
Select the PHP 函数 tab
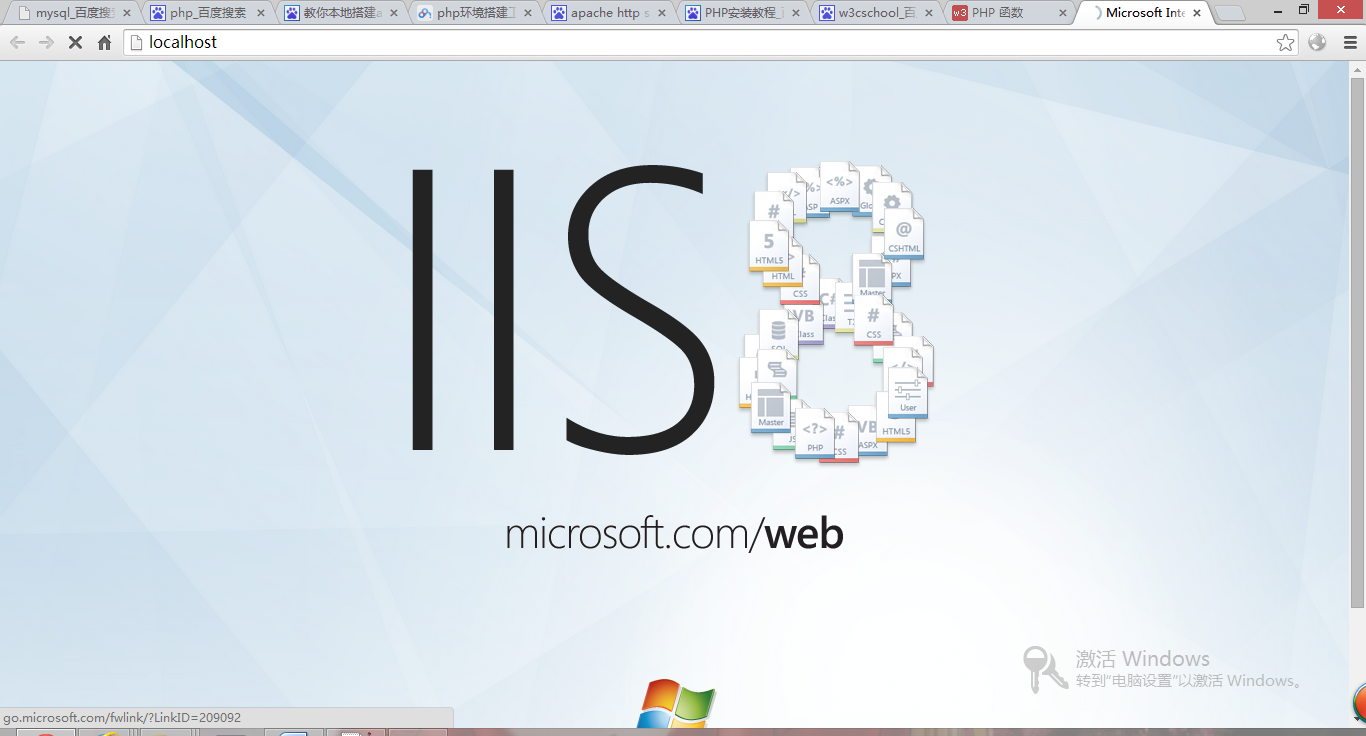(x=1010, y=13)
